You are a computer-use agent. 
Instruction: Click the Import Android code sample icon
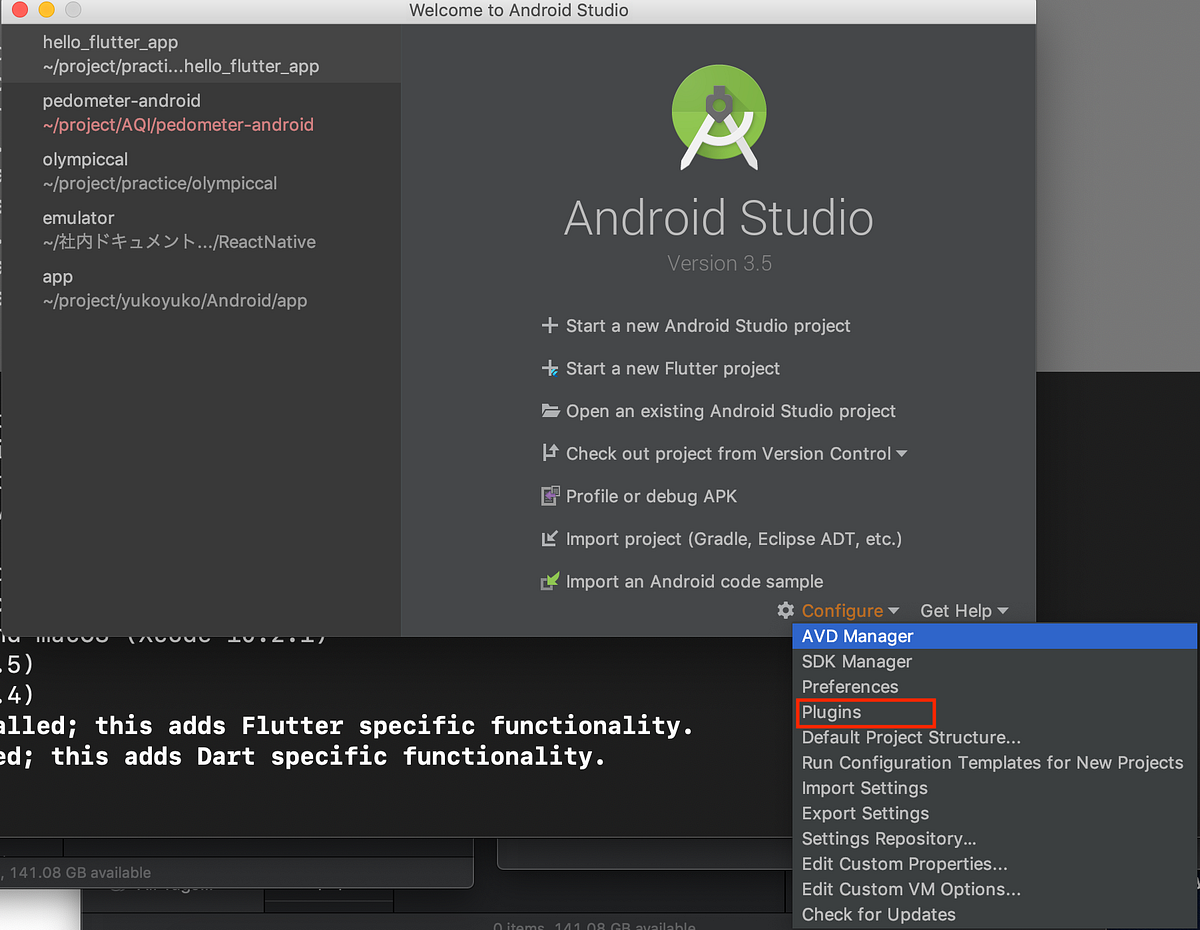coord(550,581)
